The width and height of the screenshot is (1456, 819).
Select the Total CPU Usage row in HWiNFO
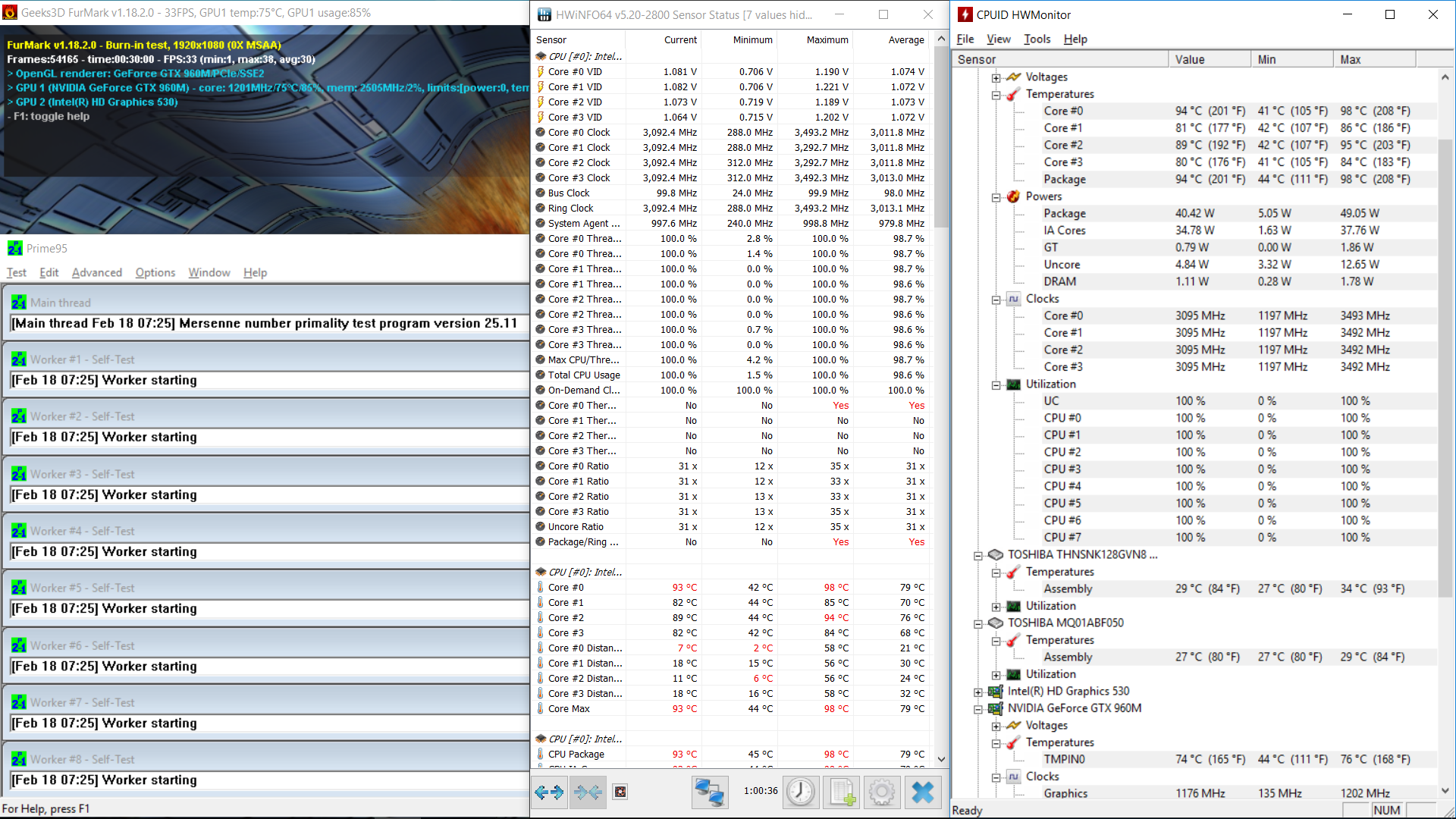pos(731,375)
